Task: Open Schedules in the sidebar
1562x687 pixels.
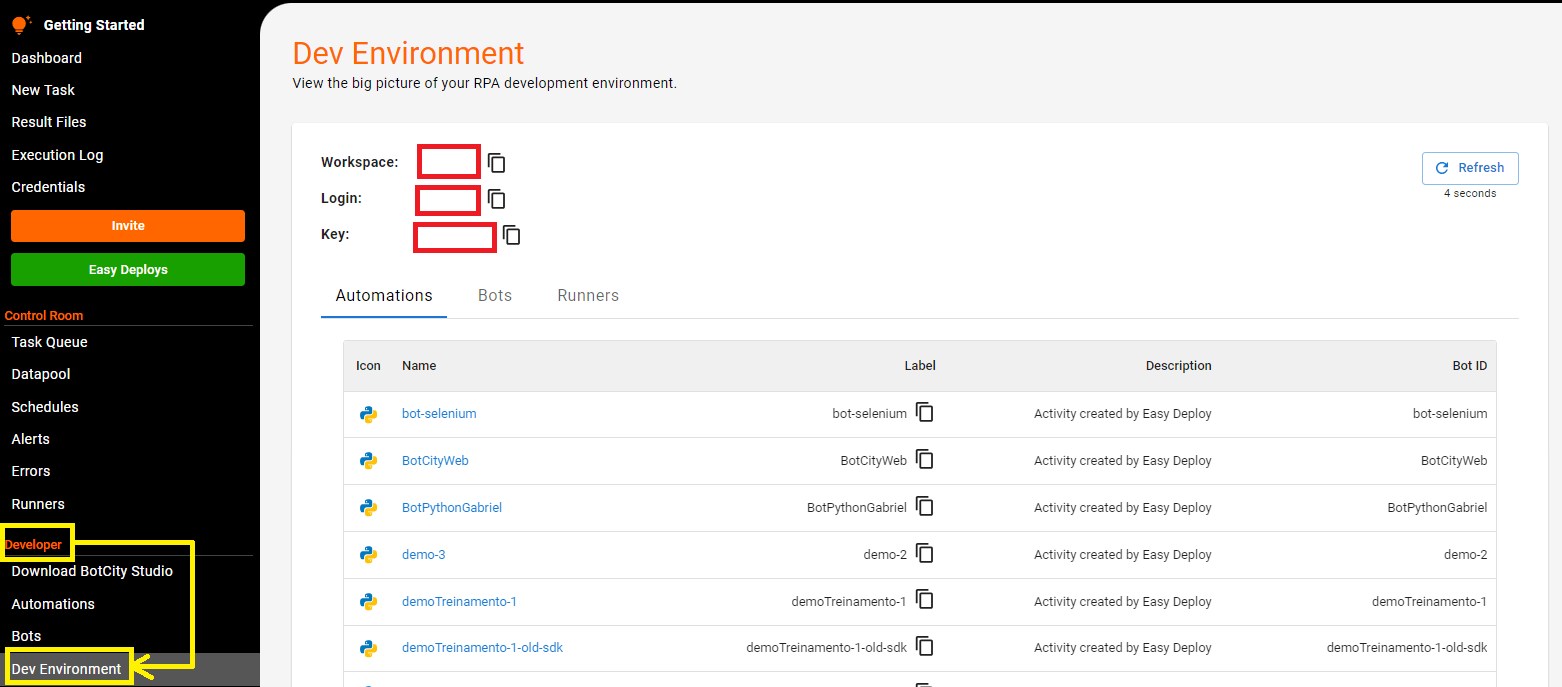Action: click(45, 407)
